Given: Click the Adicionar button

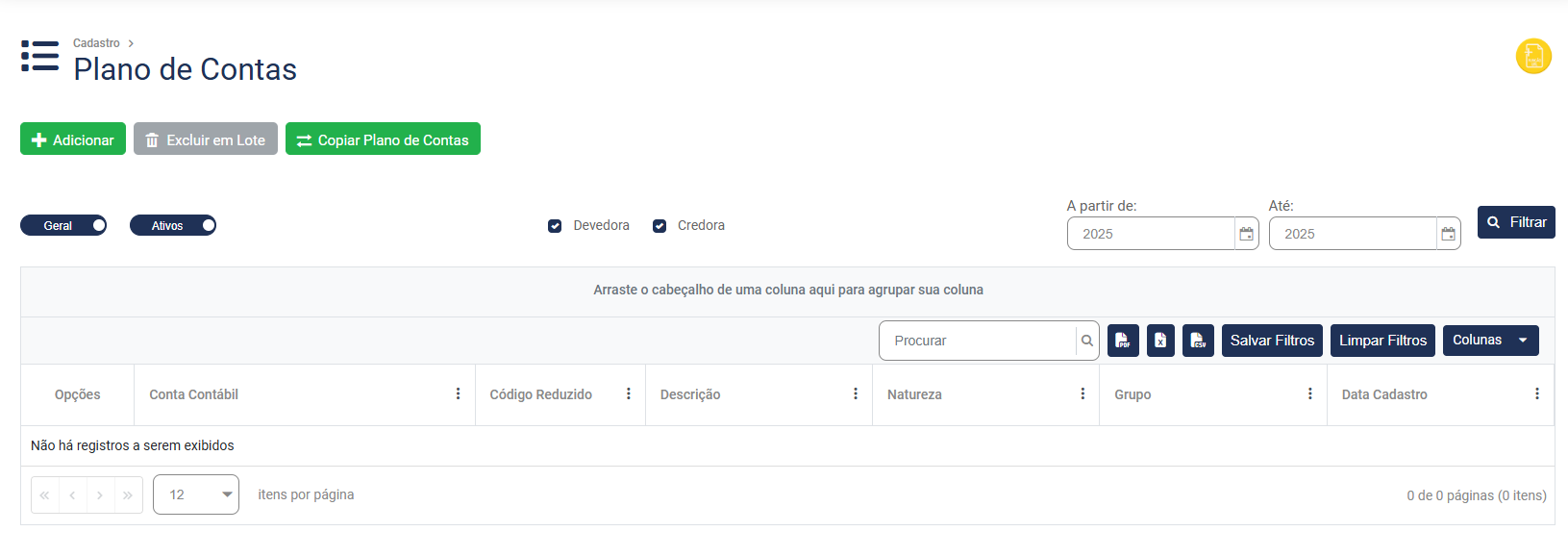Looking at the screenshot, I should (x=73, y=139).
